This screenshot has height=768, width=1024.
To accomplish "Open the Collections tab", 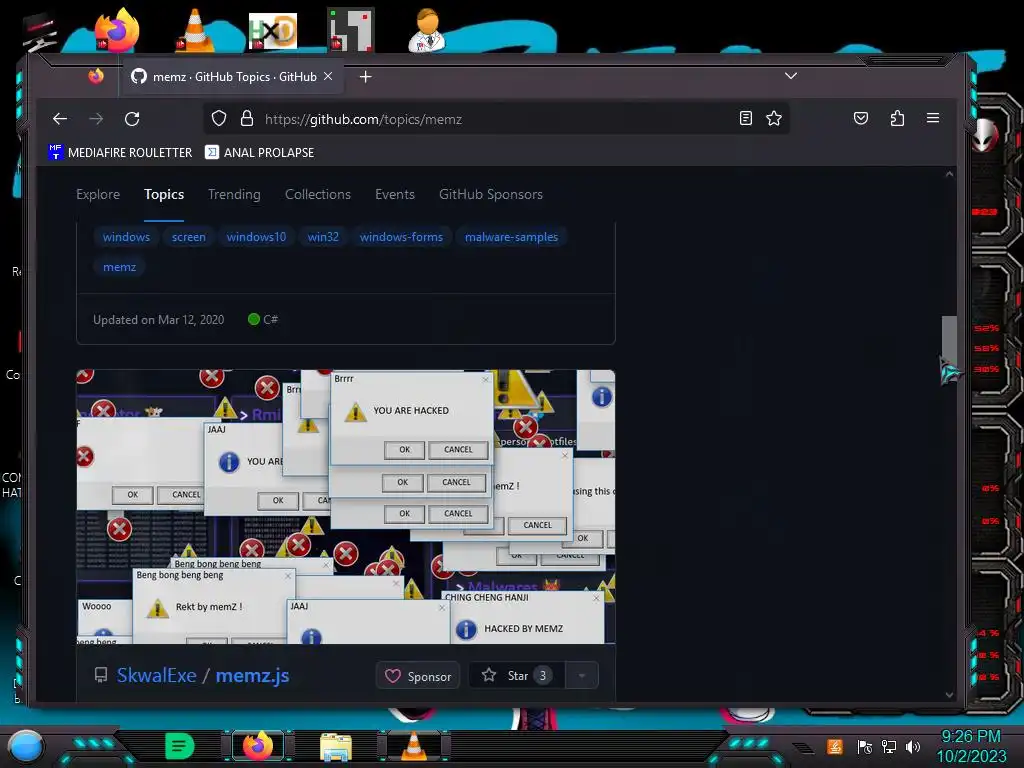I will tap(317, 194).
